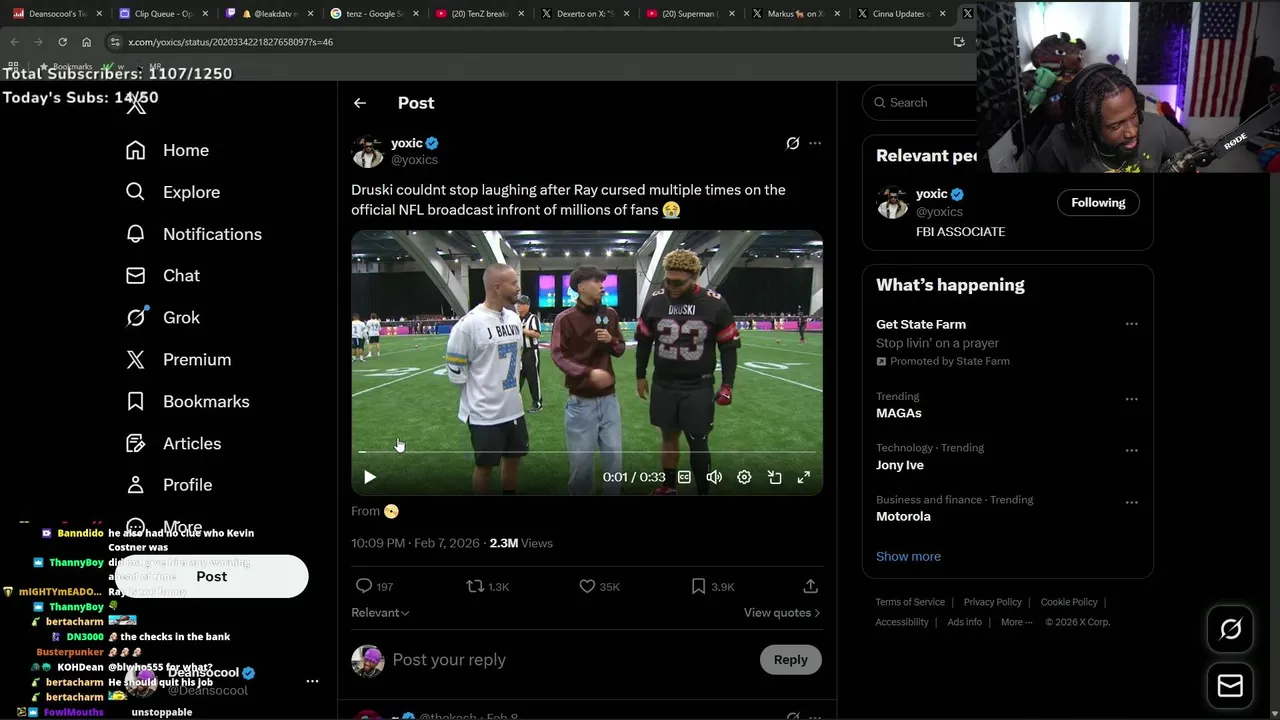
Task: Mute the video volume
Action: (x=714, y=477)
